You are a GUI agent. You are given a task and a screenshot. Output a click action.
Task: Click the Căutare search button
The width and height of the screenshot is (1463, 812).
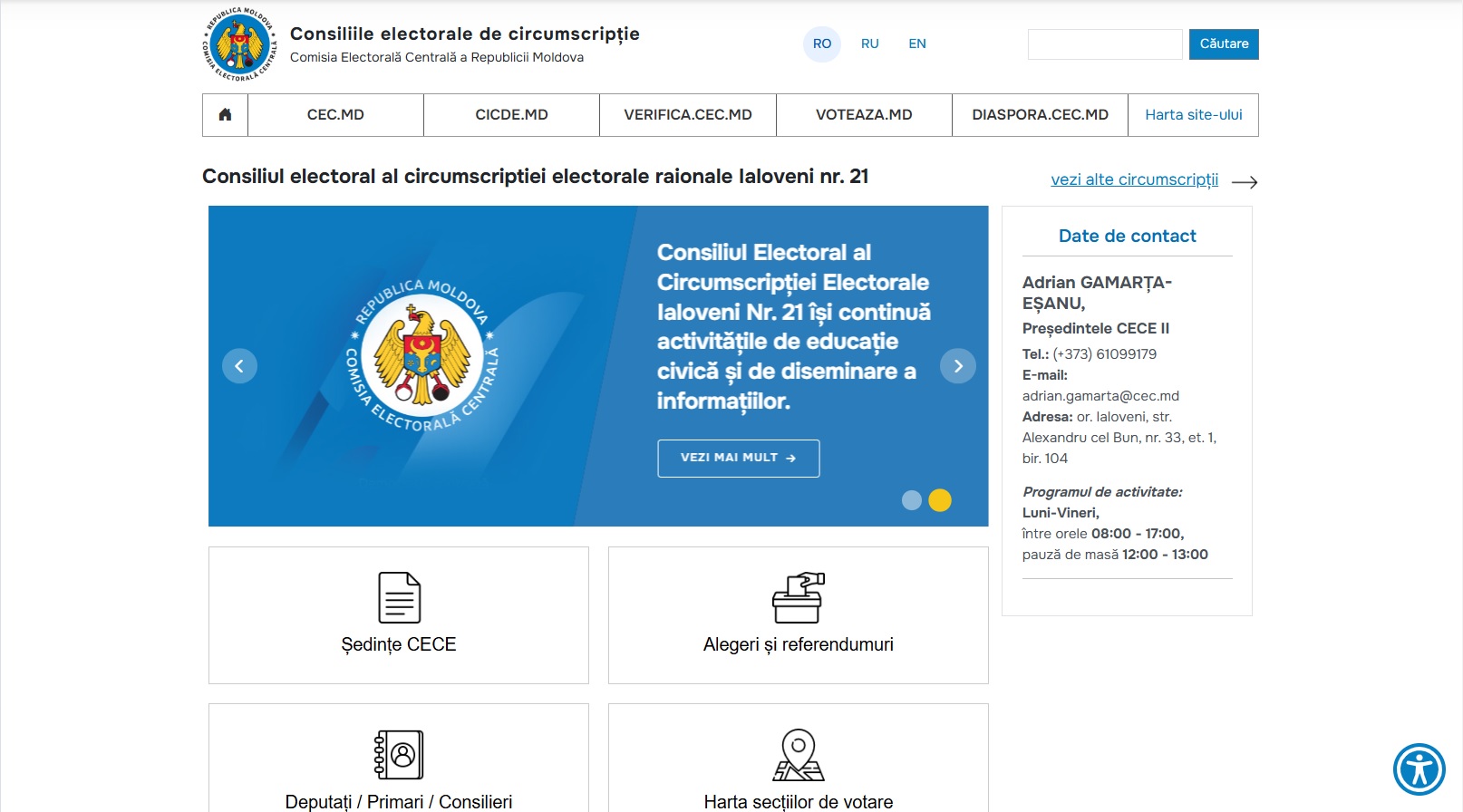pos(1224,44)
